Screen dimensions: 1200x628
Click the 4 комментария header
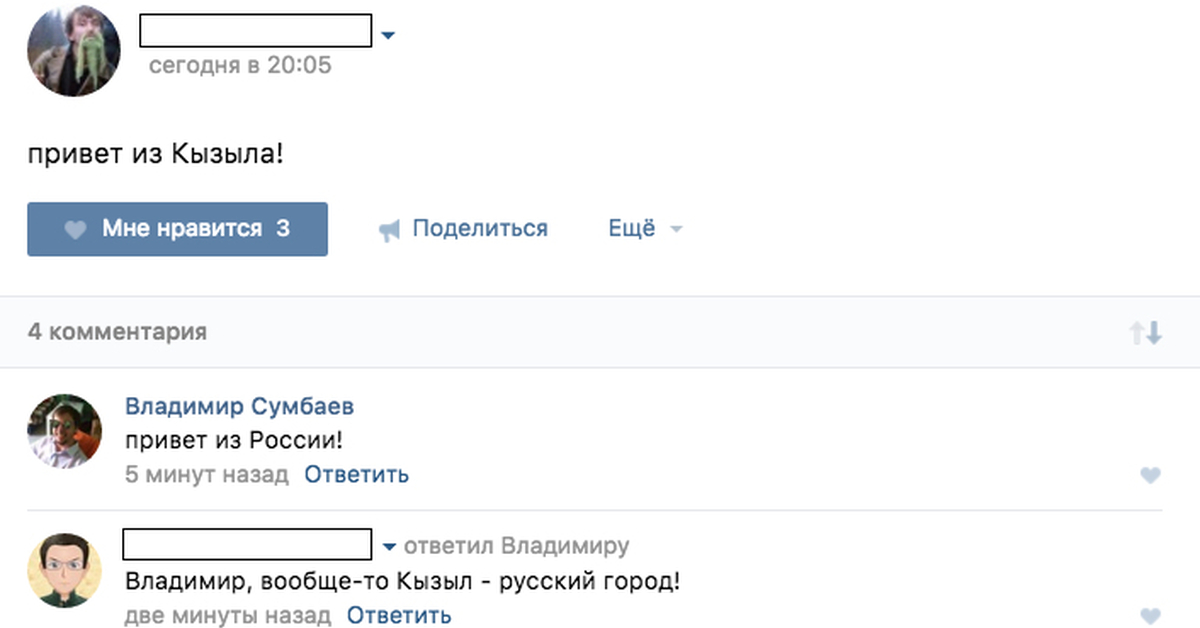[117, 332]
